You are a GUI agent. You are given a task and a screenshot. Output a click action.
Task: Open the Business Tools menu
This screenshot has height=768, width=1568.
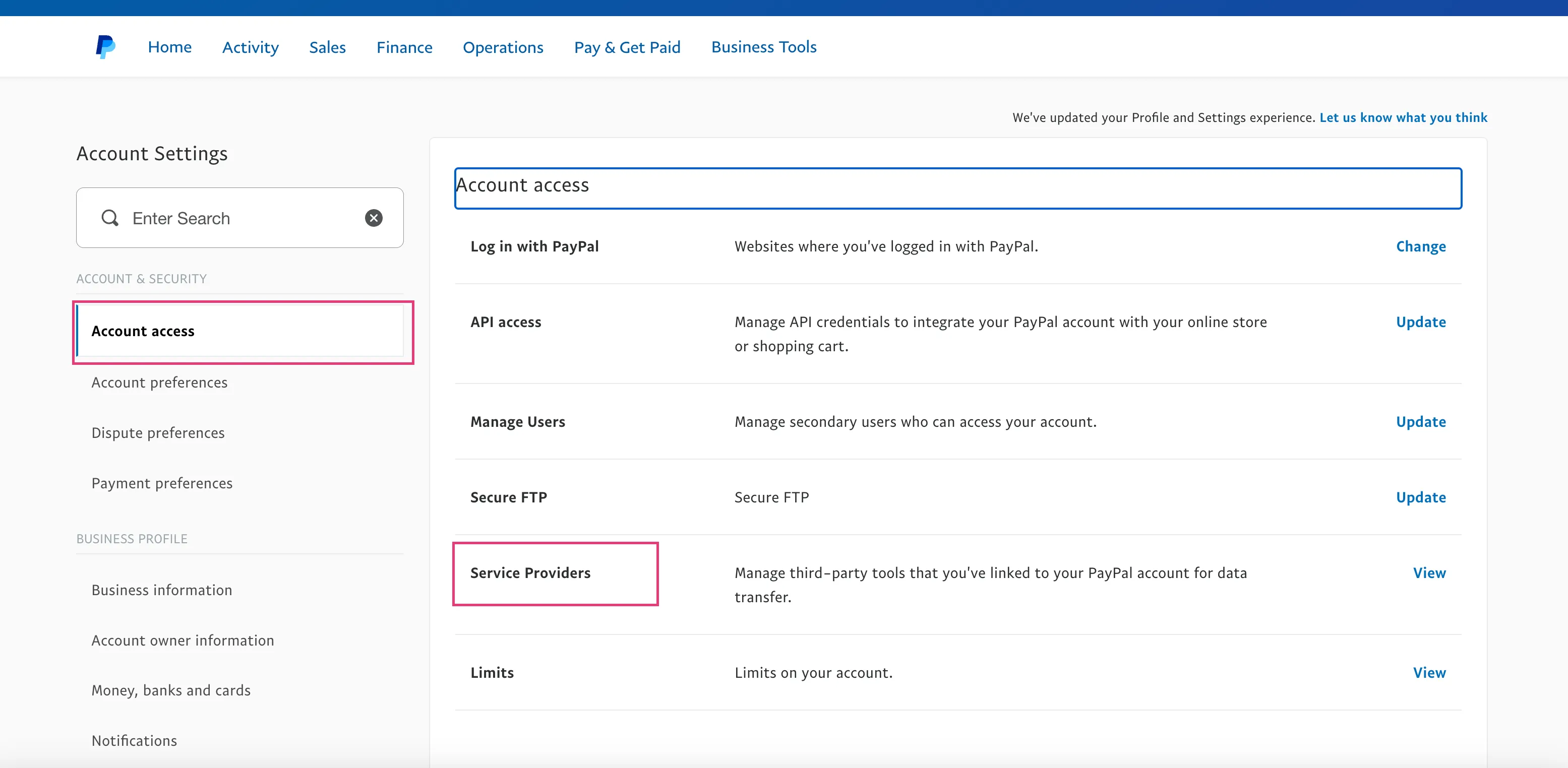tap(764, 47)
